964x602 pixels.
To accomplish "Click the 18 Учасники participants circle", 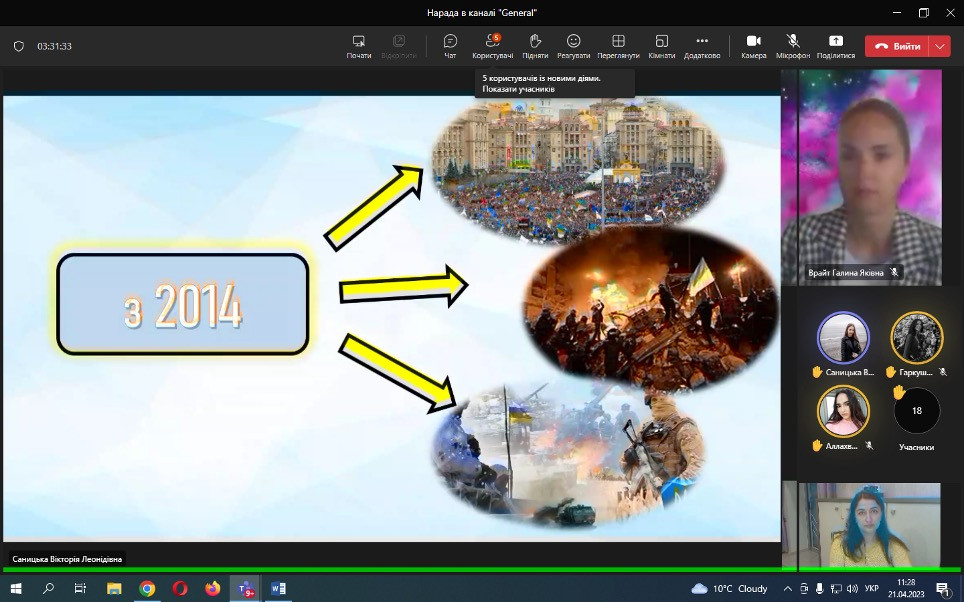I will click(x=916, y=411).
